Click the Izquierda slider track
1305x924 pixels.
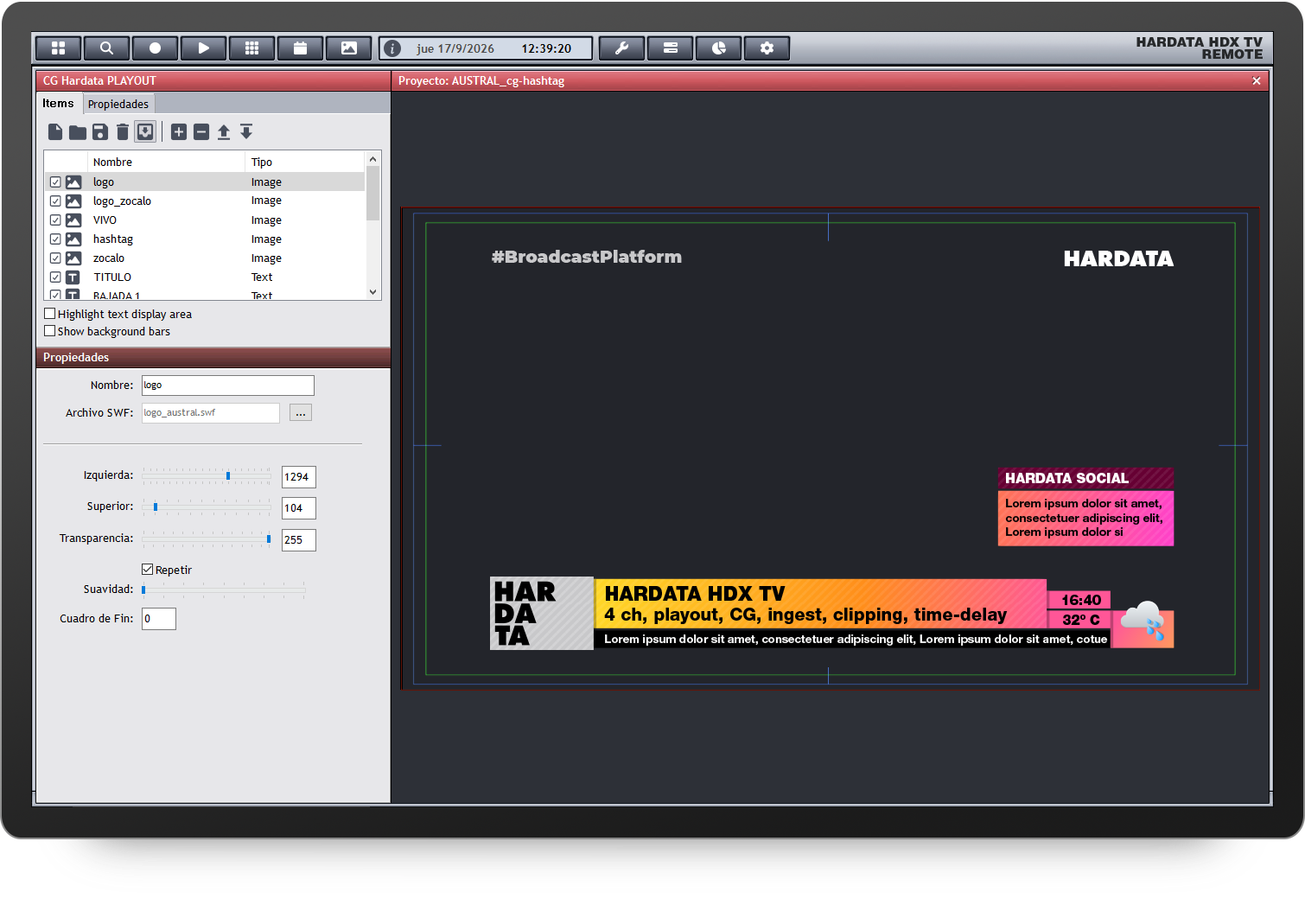click(x=207, y=476)
